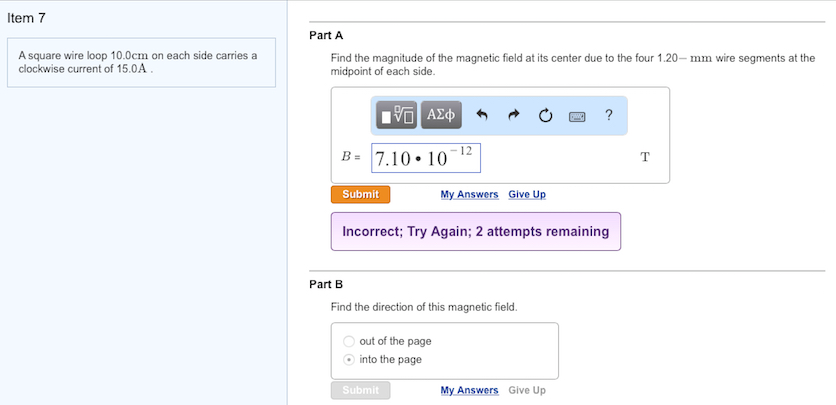Click the T unit label beside the answer
836x405 pixels.
[645, 157]
